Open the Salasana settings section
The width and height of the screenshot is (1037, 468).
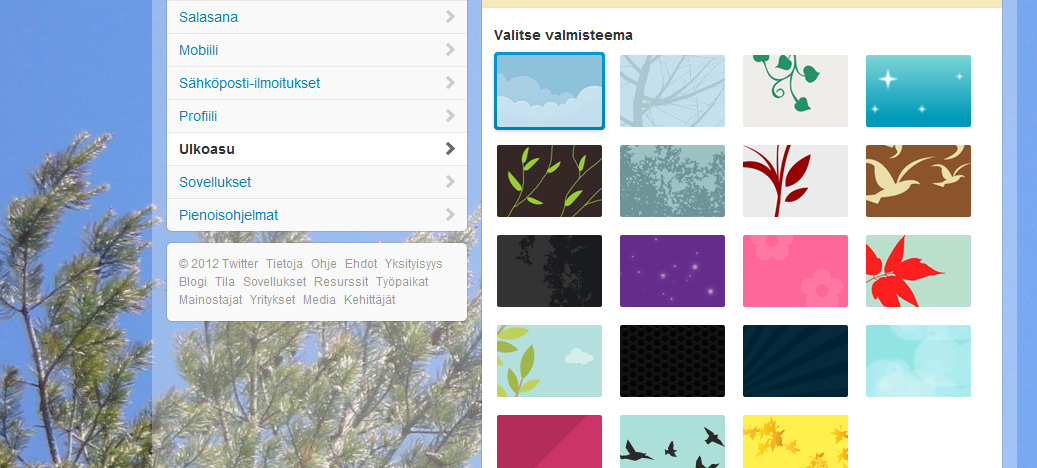point(317,17)
